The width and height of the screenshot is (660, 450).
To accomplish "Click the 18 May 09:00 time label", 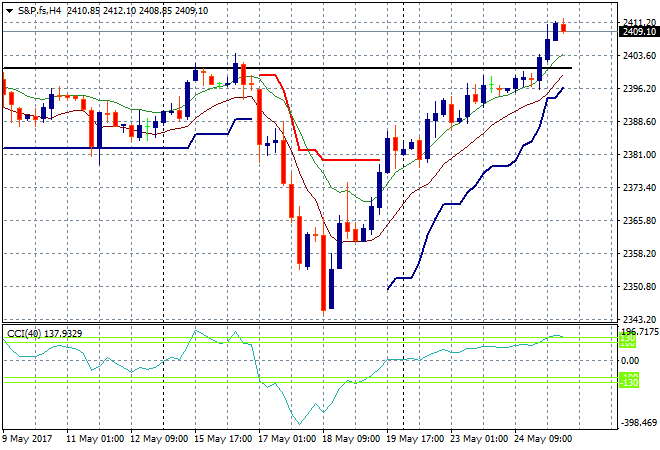I will tap(351, 439).
